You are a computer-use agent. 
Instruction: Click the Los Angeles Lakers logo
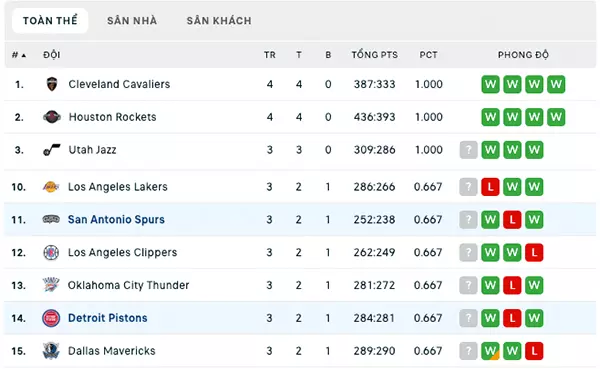(x=51, y=187)
